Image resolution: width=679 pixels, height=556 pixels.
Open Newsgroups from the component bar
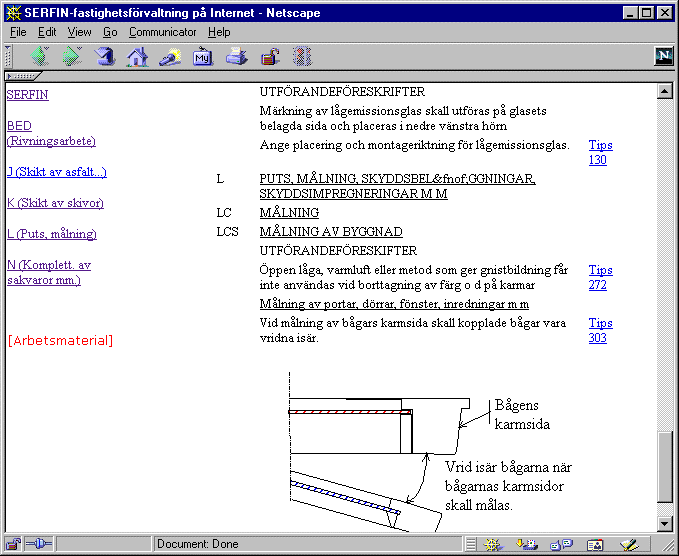tap(561, 544)
